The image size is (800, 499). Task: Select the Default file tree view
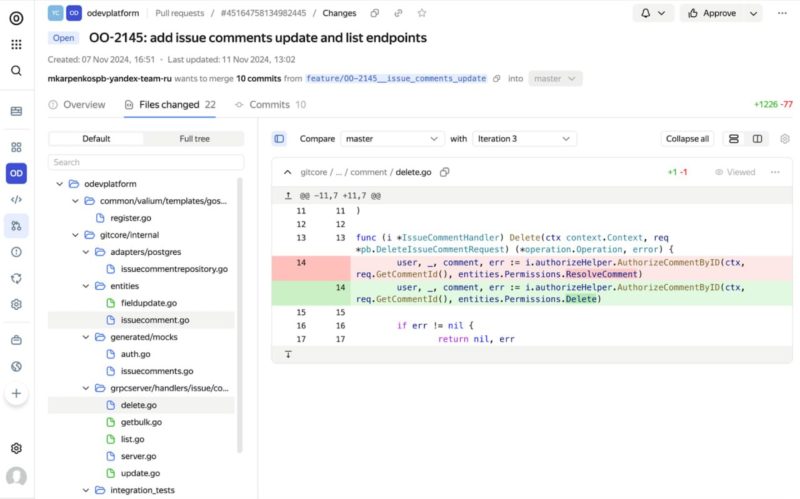pyautogui.click(x=96, y=139)
